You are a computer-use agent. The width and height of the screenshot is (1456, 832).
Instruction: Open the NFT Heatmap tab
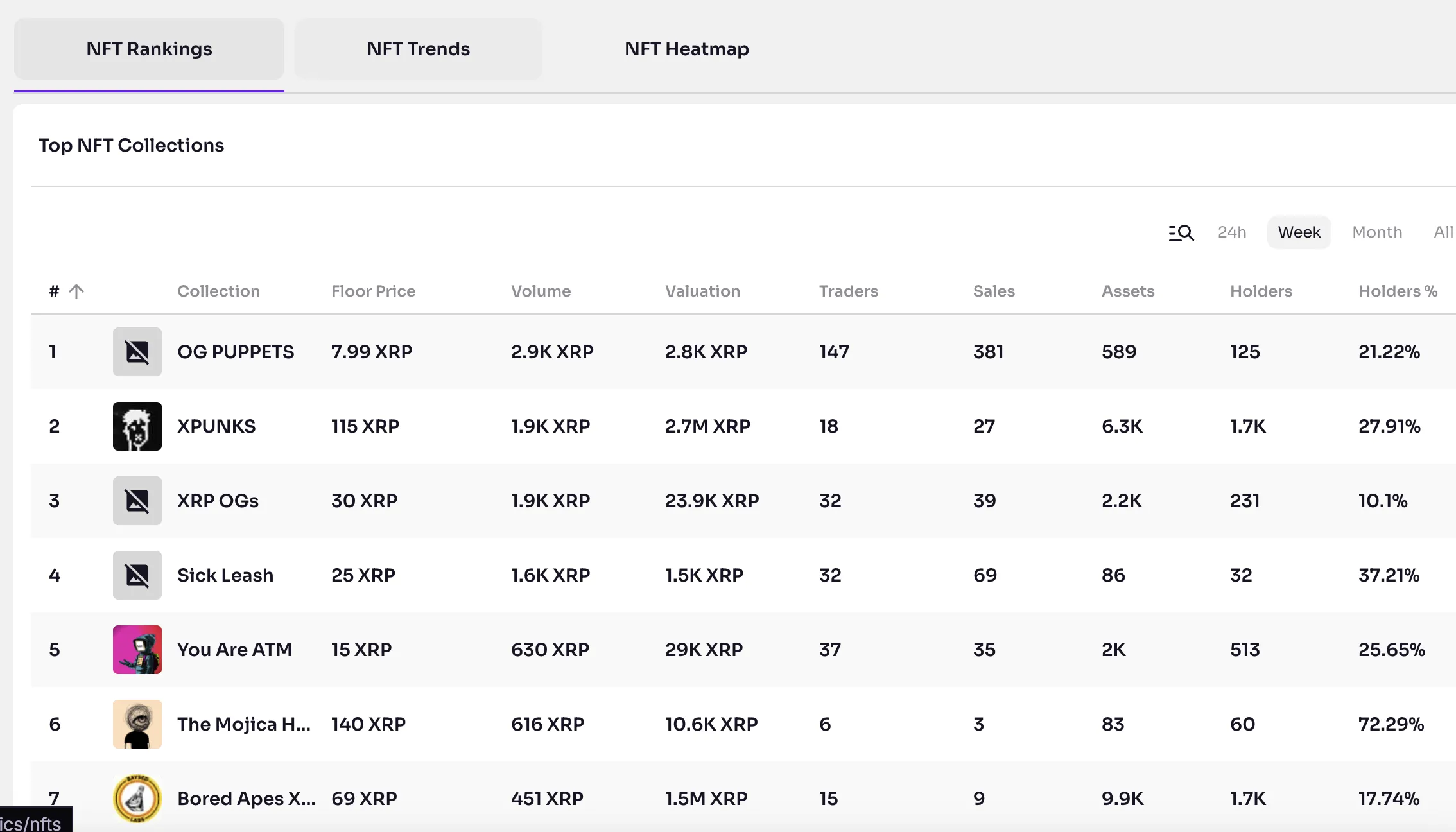click(686, 49)
